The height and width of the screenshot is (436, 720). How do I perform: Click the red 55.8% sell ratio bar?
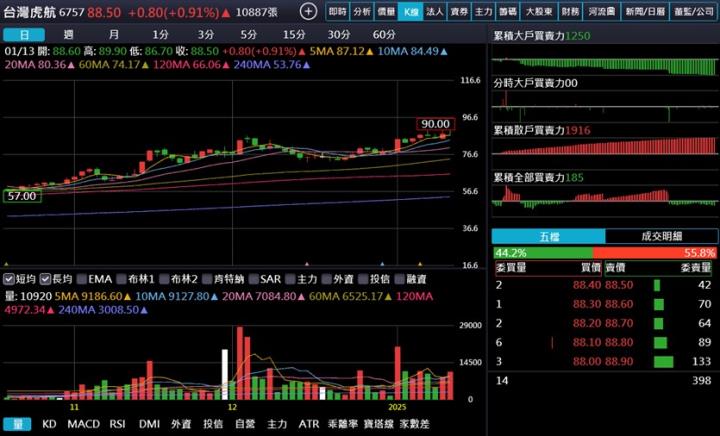click(x=655, y=253)
